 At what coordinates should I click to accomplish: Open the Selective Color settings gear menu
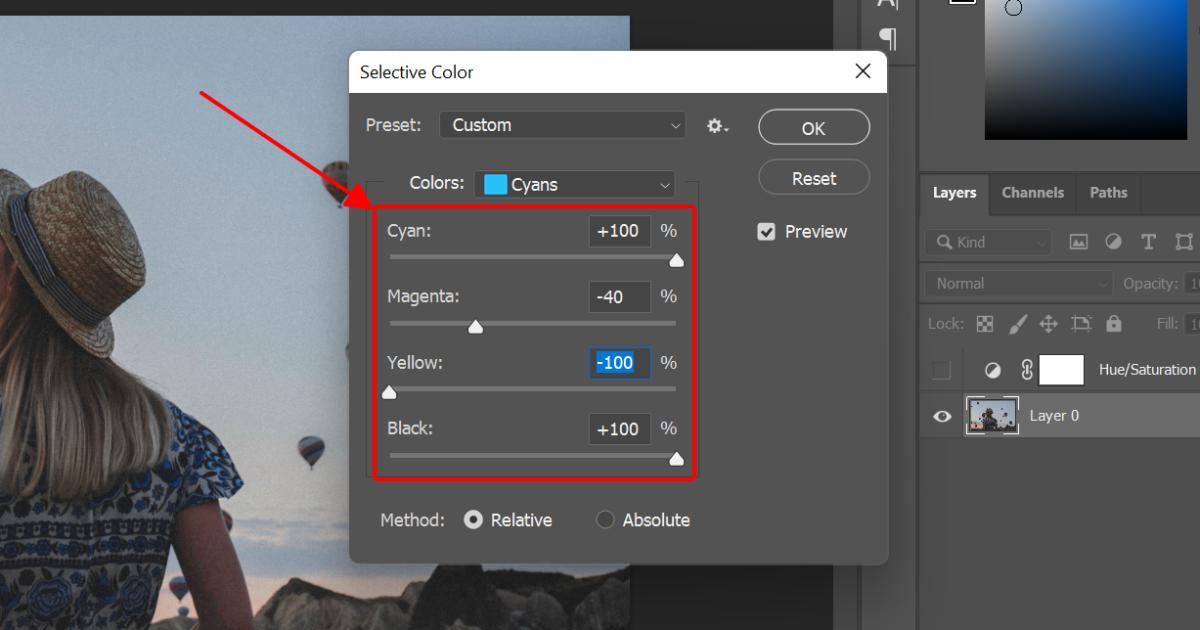pos(717,125)
